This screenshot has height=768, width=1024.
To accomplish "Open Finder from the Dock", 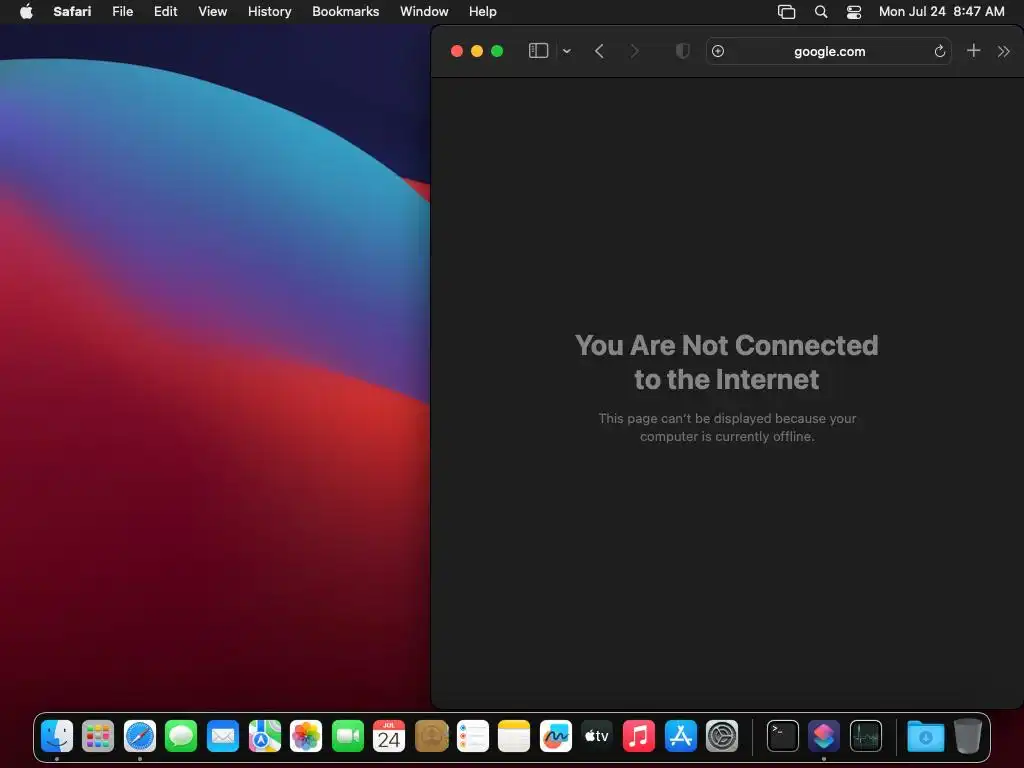I will (57, 736).
